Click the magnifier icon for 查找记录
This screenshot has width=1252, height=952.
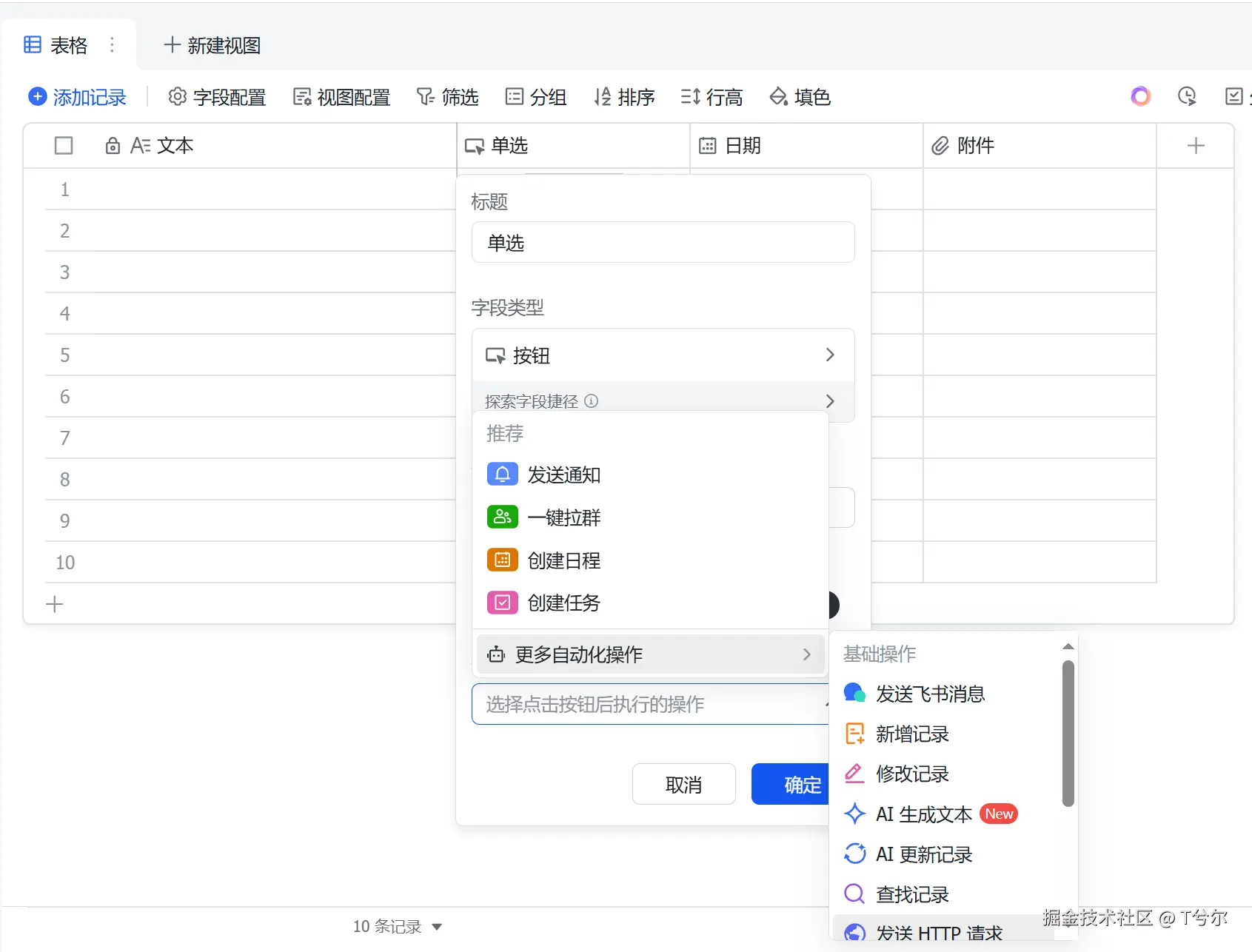pos(854,894)
